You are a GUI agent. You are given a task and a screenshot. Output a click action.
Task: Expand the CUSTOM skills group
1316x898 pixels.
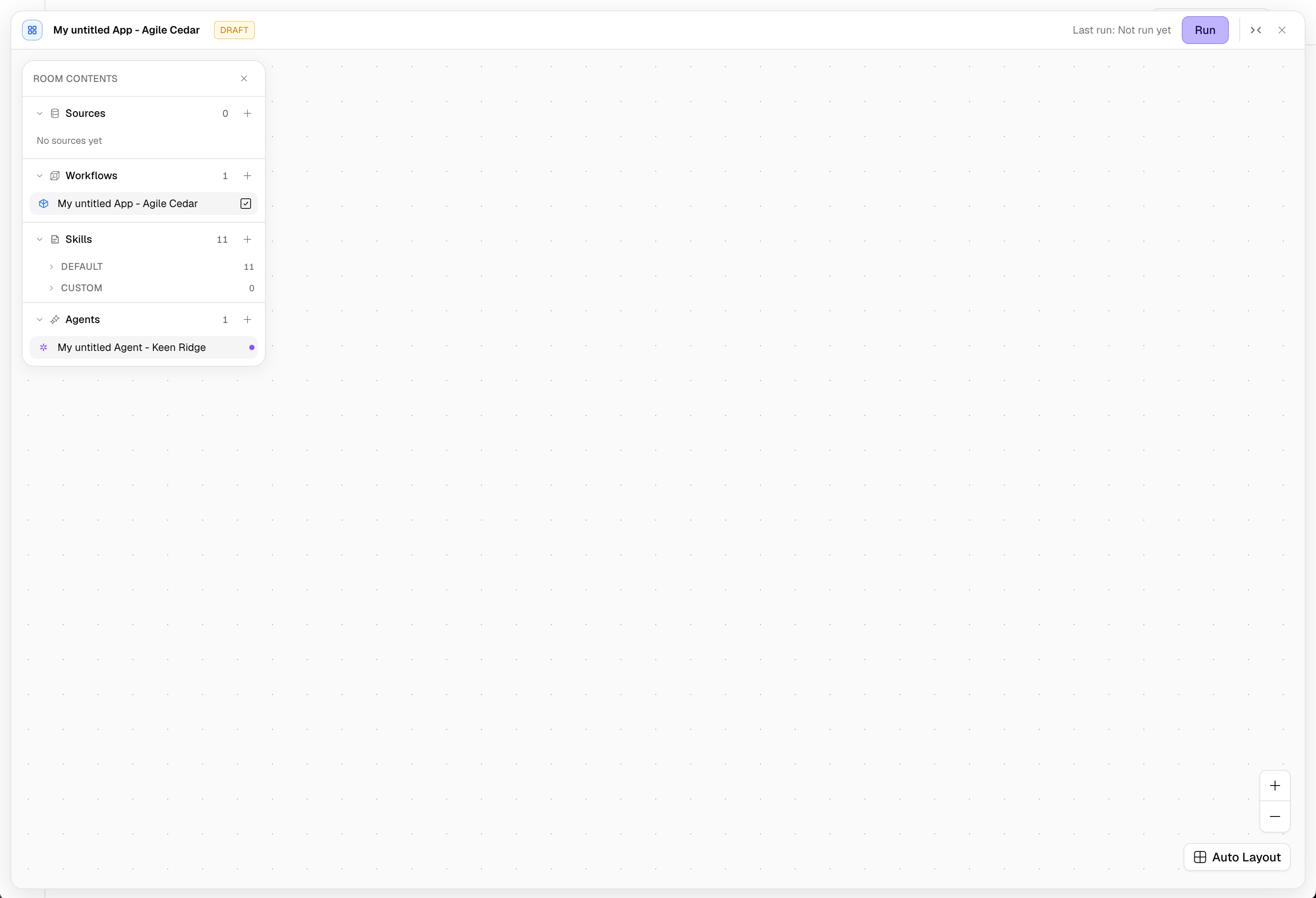51,288
